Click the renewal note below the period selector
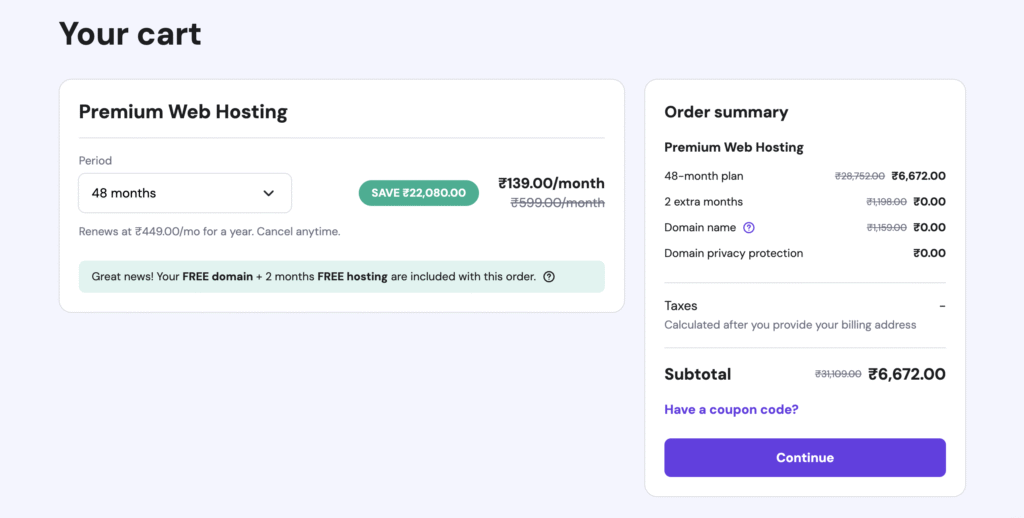 (210, 231)
